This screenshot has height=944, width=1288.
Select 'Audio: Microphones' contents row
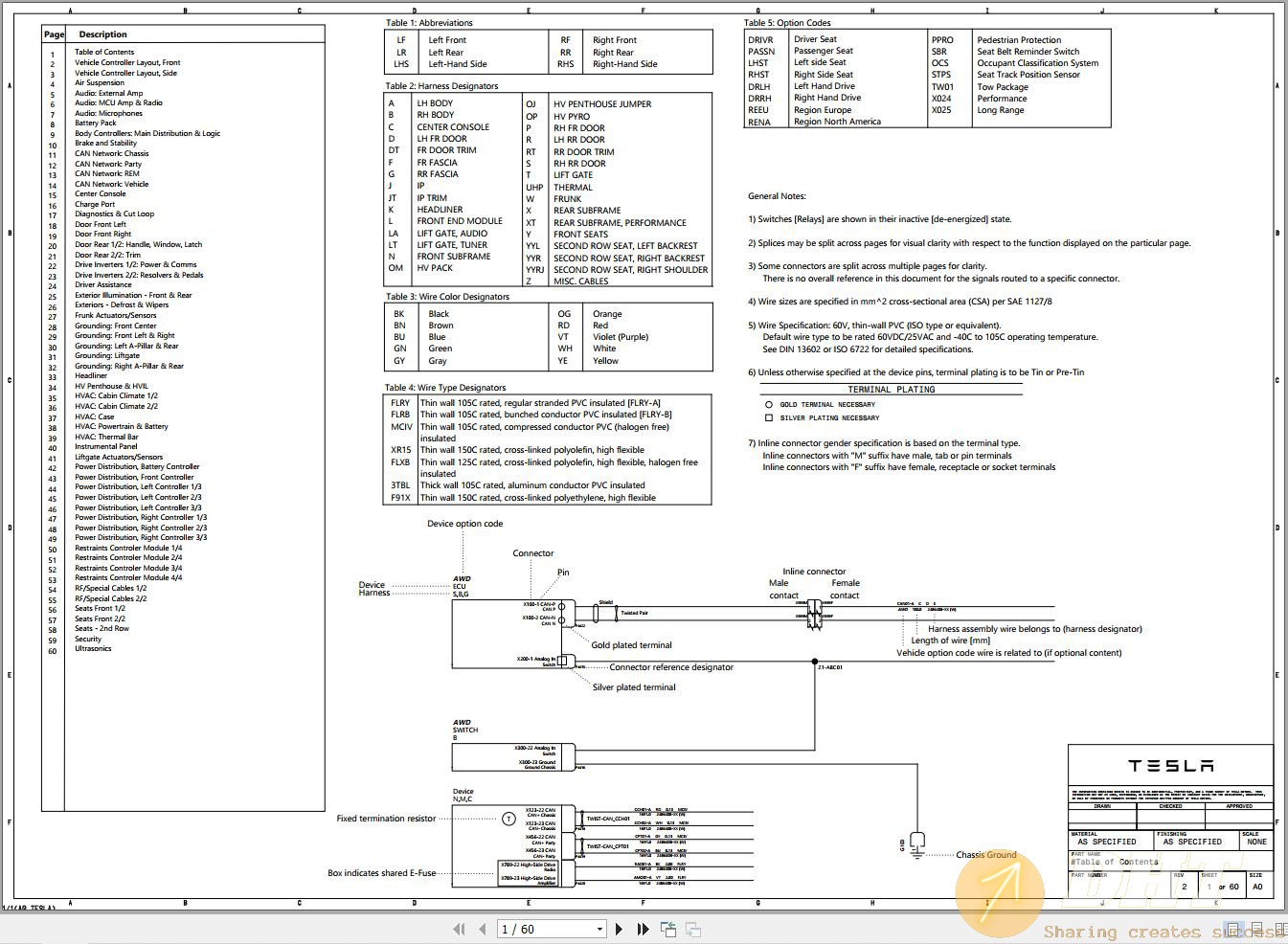[108, 113]
